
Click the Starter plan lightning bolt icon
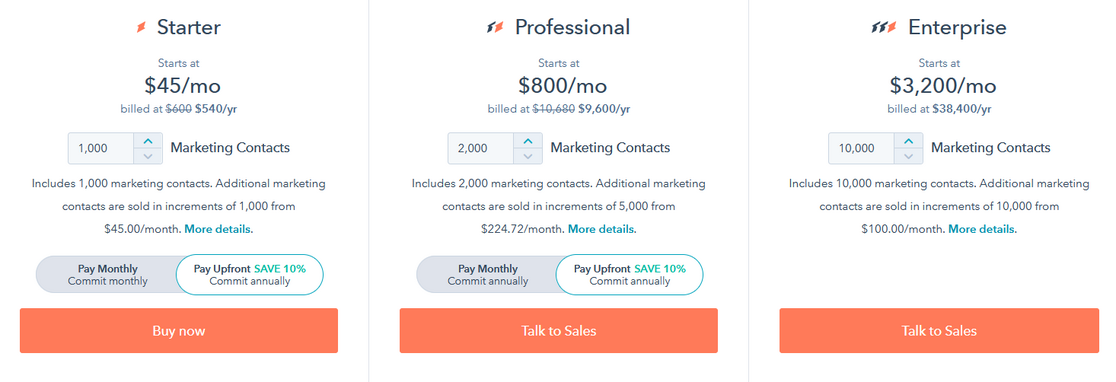pos(141,28)
